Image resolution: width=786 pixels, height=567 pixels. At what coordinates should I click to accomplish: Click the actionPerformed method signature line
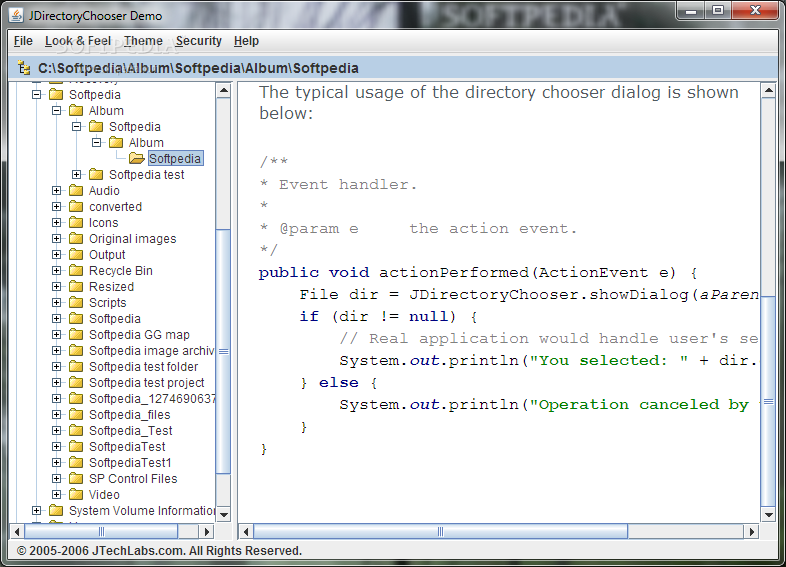tap(478, 273)
